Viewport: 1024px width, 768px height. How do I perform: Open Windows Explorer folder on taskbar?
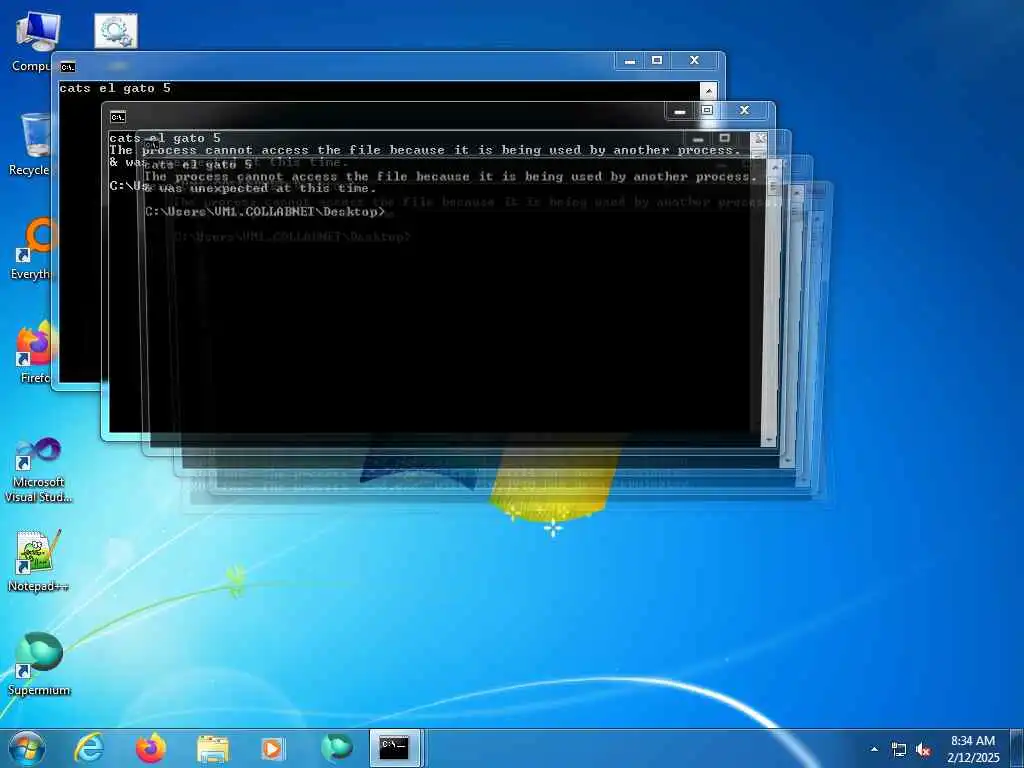pyautogui.click(x=213, y=749)
